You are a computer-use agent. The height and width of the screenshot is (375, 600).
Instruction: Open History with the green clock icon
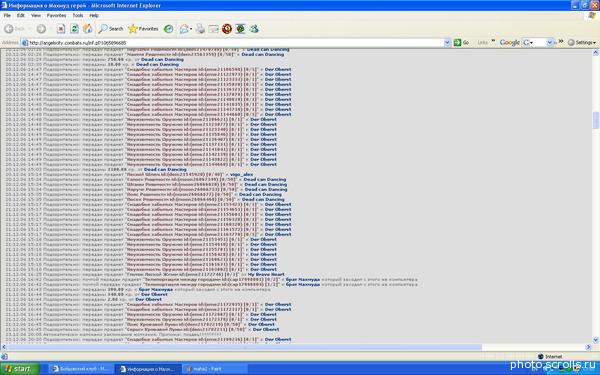[x=168, y=29]
